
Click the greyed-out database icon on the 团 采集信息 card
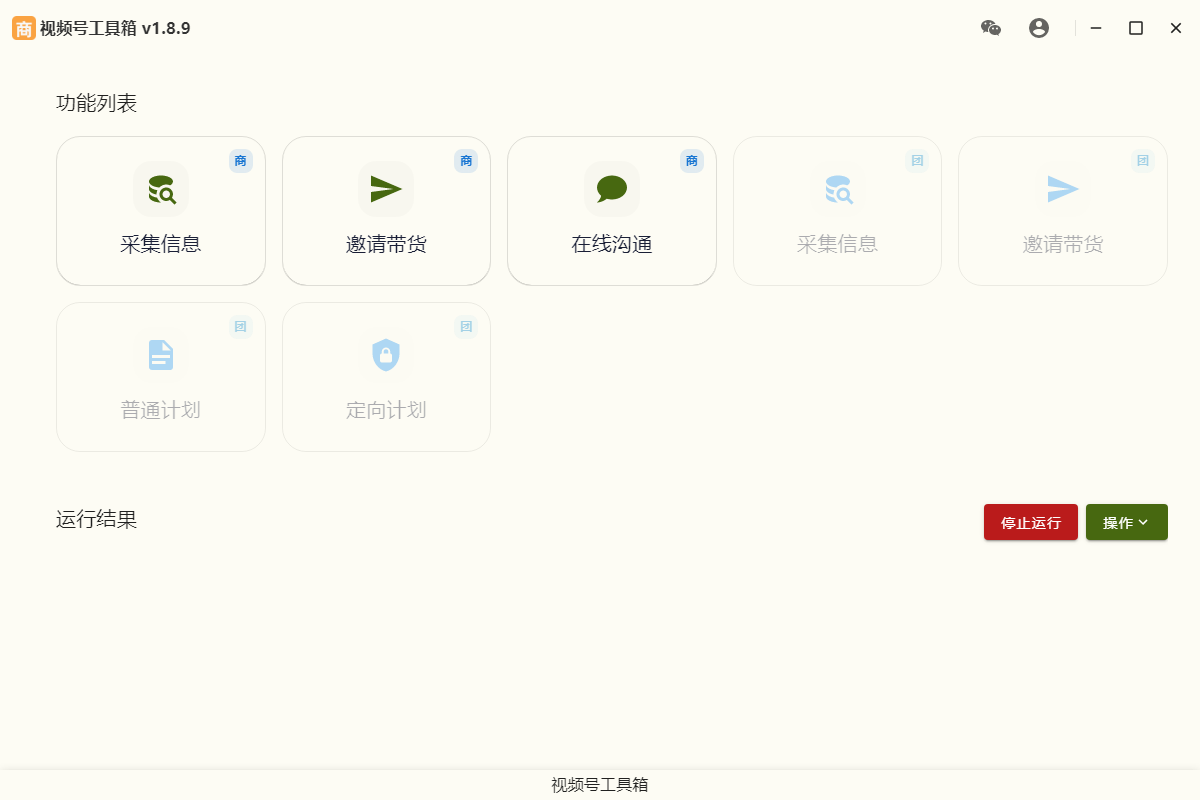point(838,189)
